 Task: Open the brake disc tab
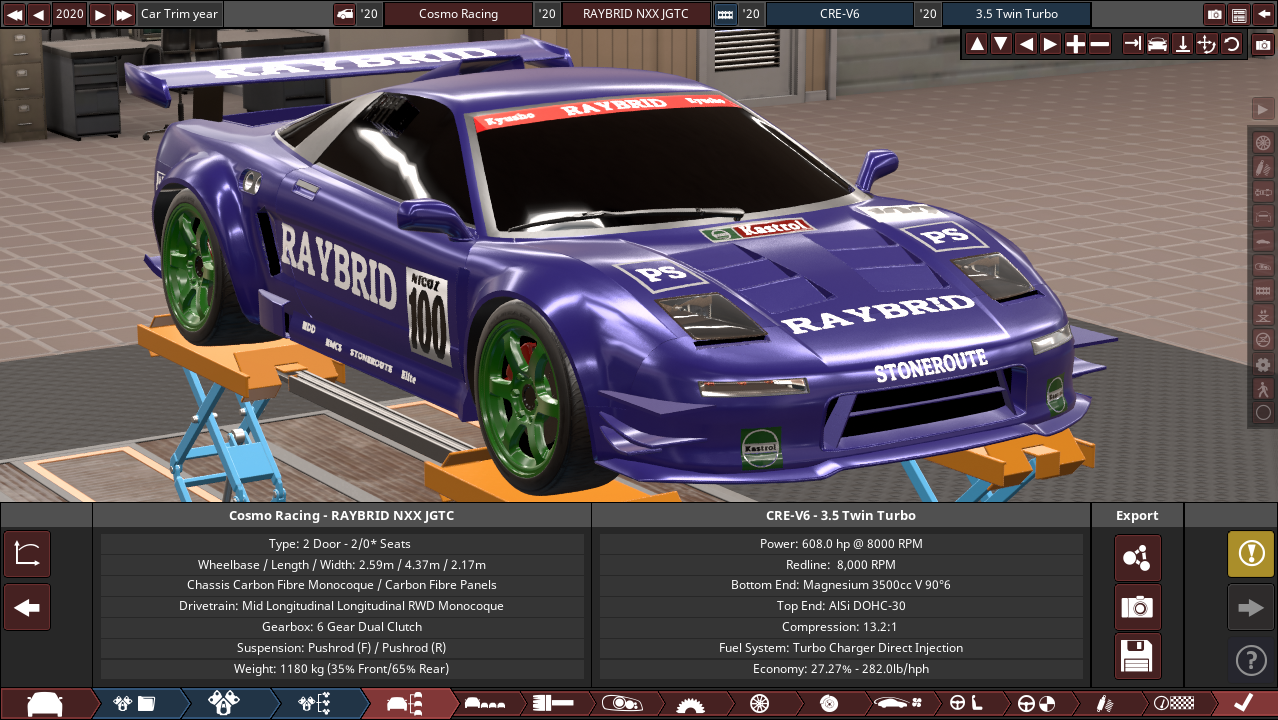(x=828, y=704)
